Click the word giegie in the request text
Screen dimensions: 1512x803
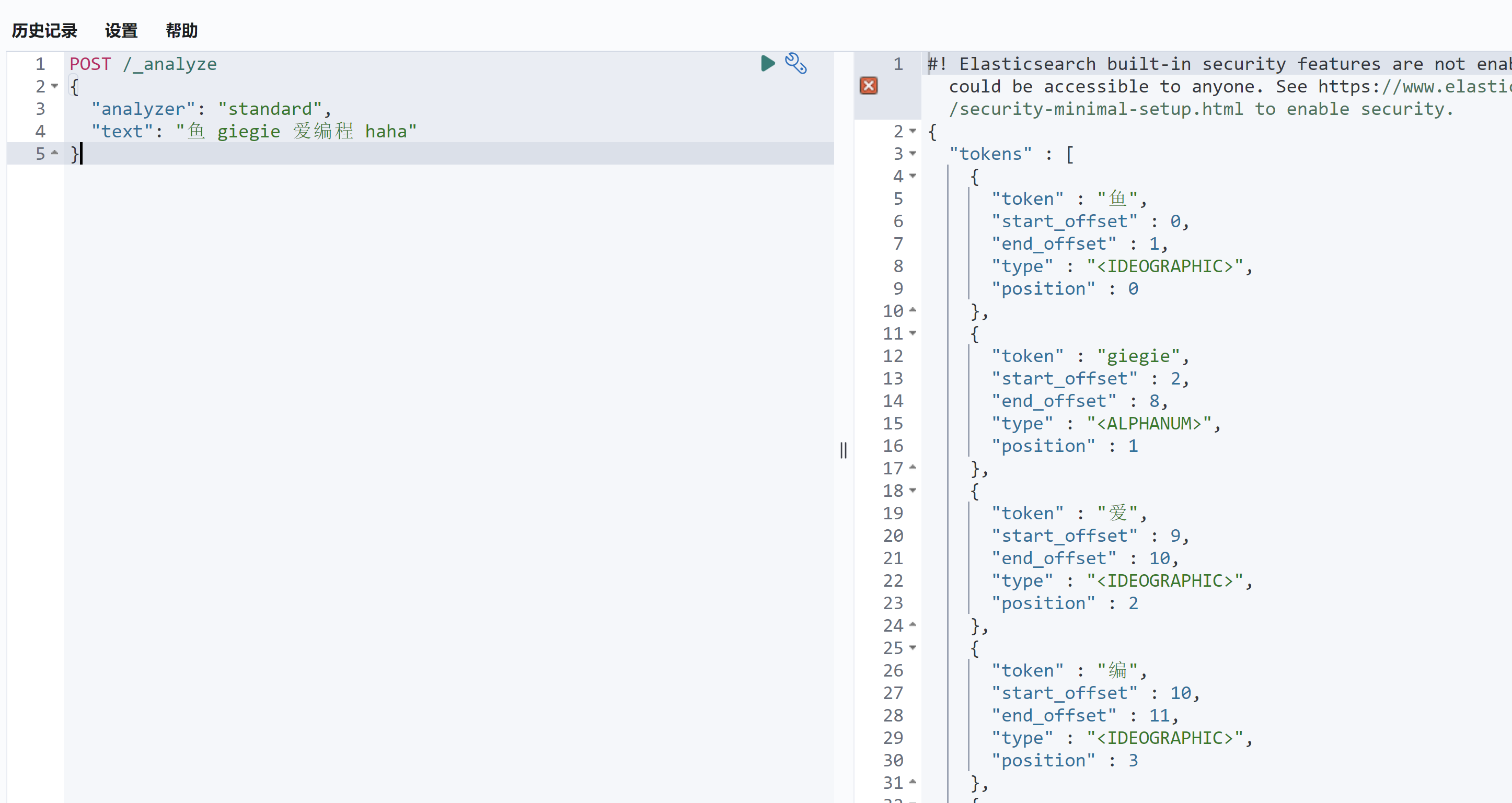[x=249, y=131]
